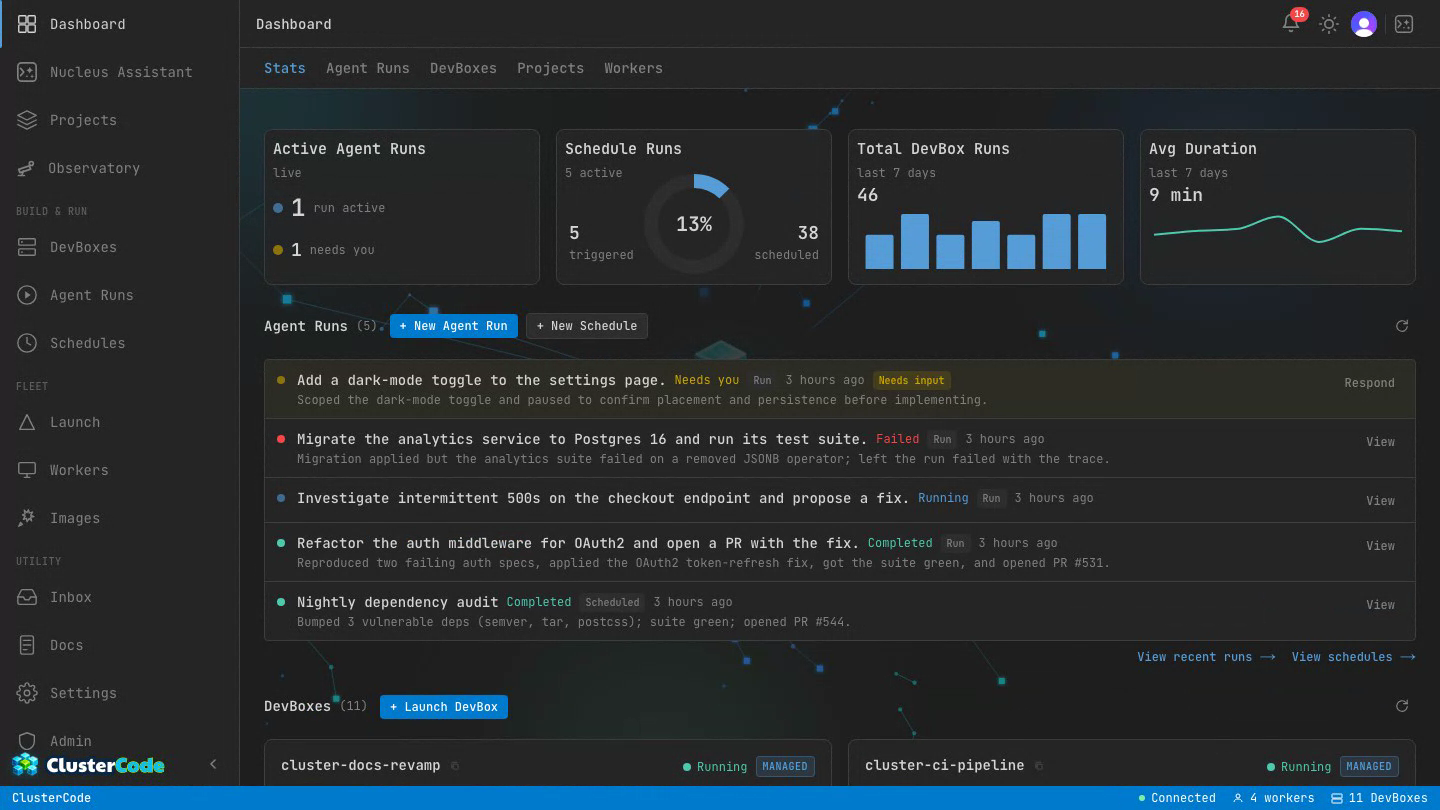View the OAuth2 auth middleware run
Viewport: 1440px width, 810px height.
(1380, 546)
